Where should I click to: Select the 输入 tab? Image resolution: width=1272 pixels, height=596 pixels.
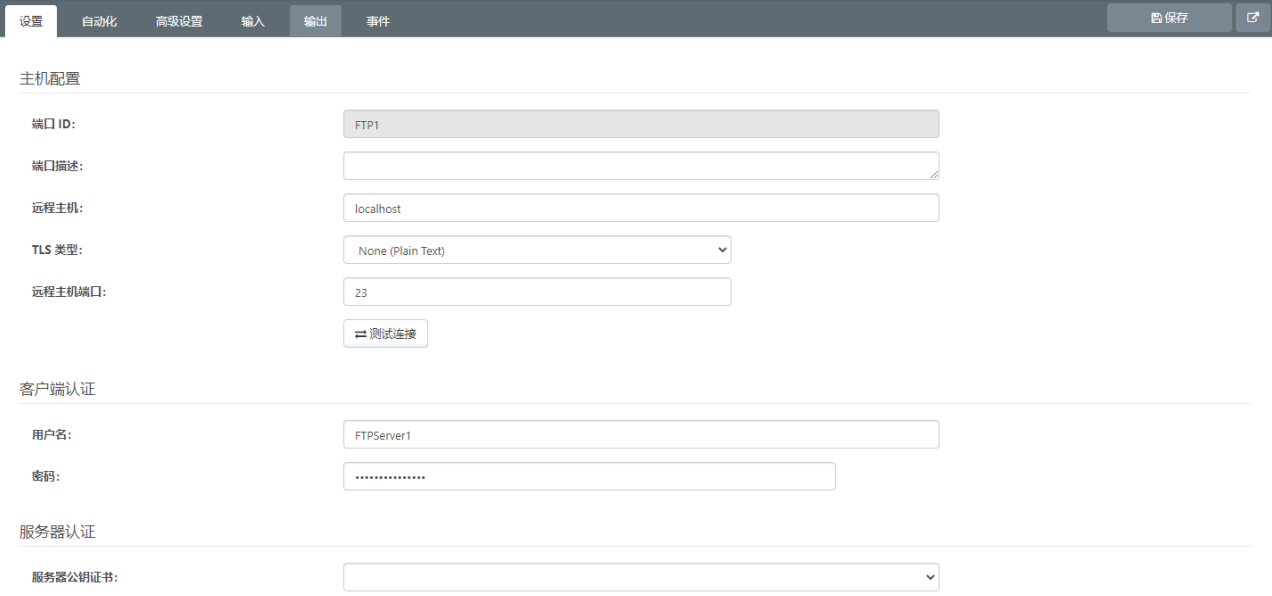coord(253,21)
